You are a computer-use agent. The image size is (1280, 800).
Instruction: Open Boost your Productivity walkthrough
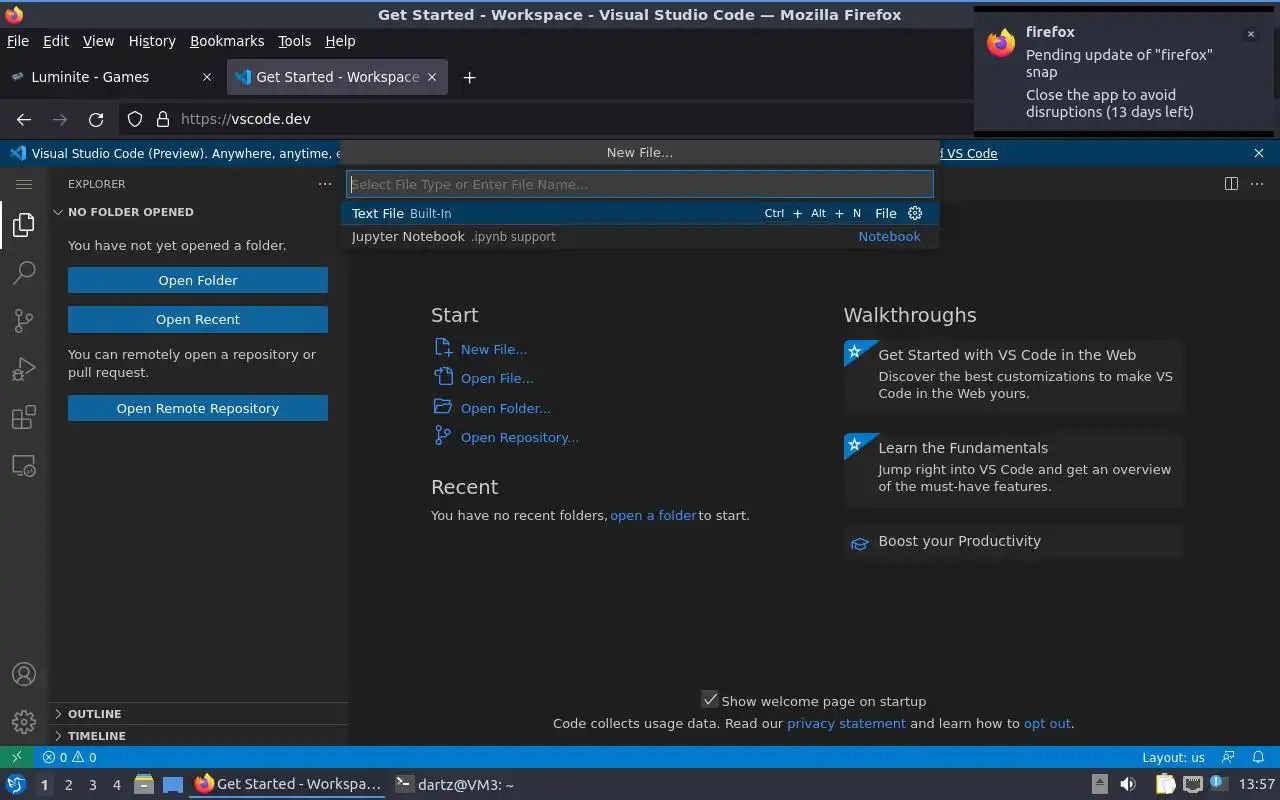pos(1013,541)
